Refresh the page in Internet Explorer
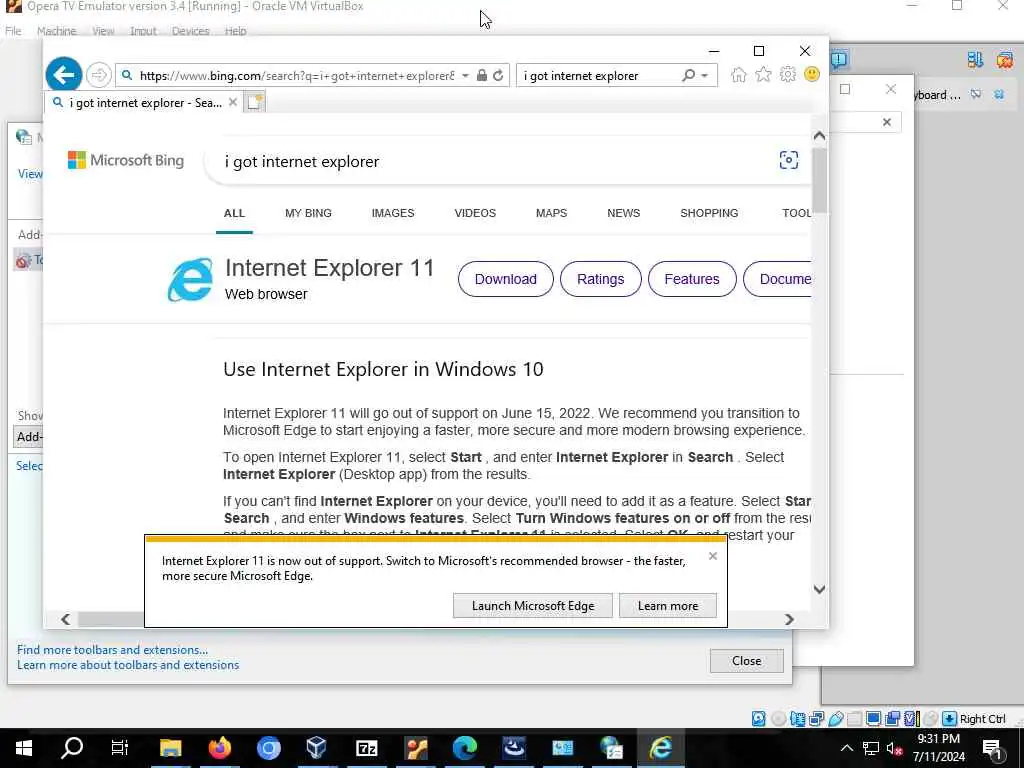The height and width of the screenshot is (768, 1024). pos(498,75)
